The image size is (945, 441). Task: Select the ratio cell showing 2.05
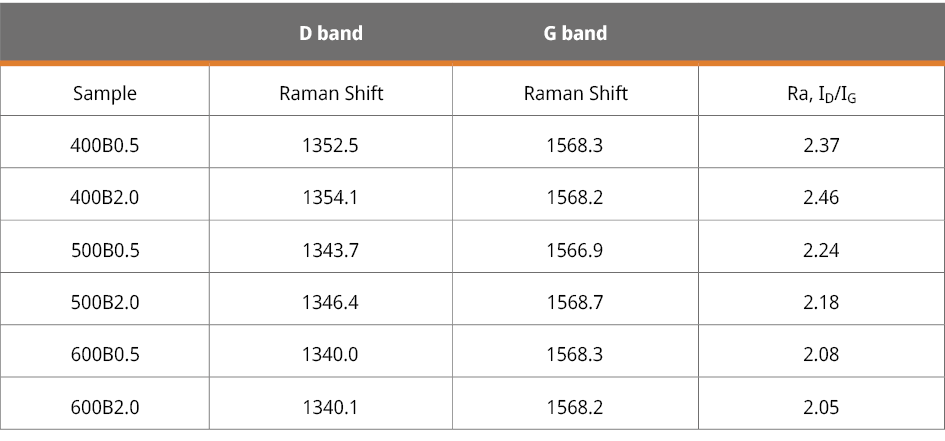[x=821, y=407]
